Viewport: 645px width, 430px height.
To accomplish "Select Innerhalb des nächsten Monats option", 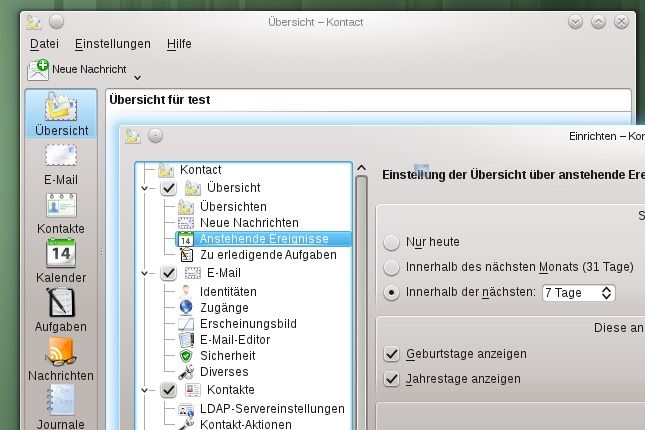I will [391, 267].
